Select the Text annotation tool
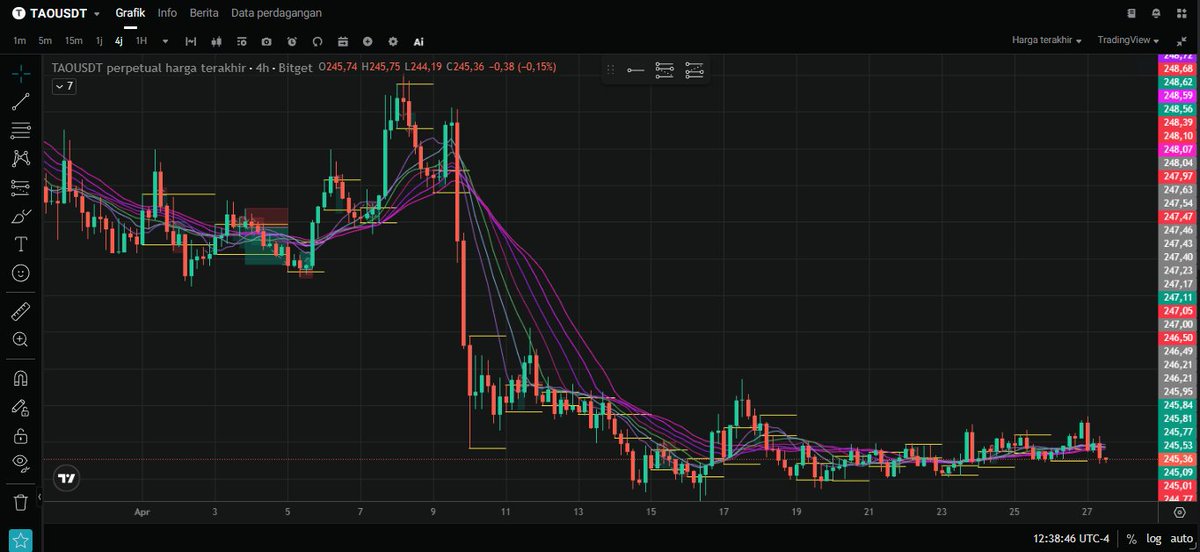 20,244
